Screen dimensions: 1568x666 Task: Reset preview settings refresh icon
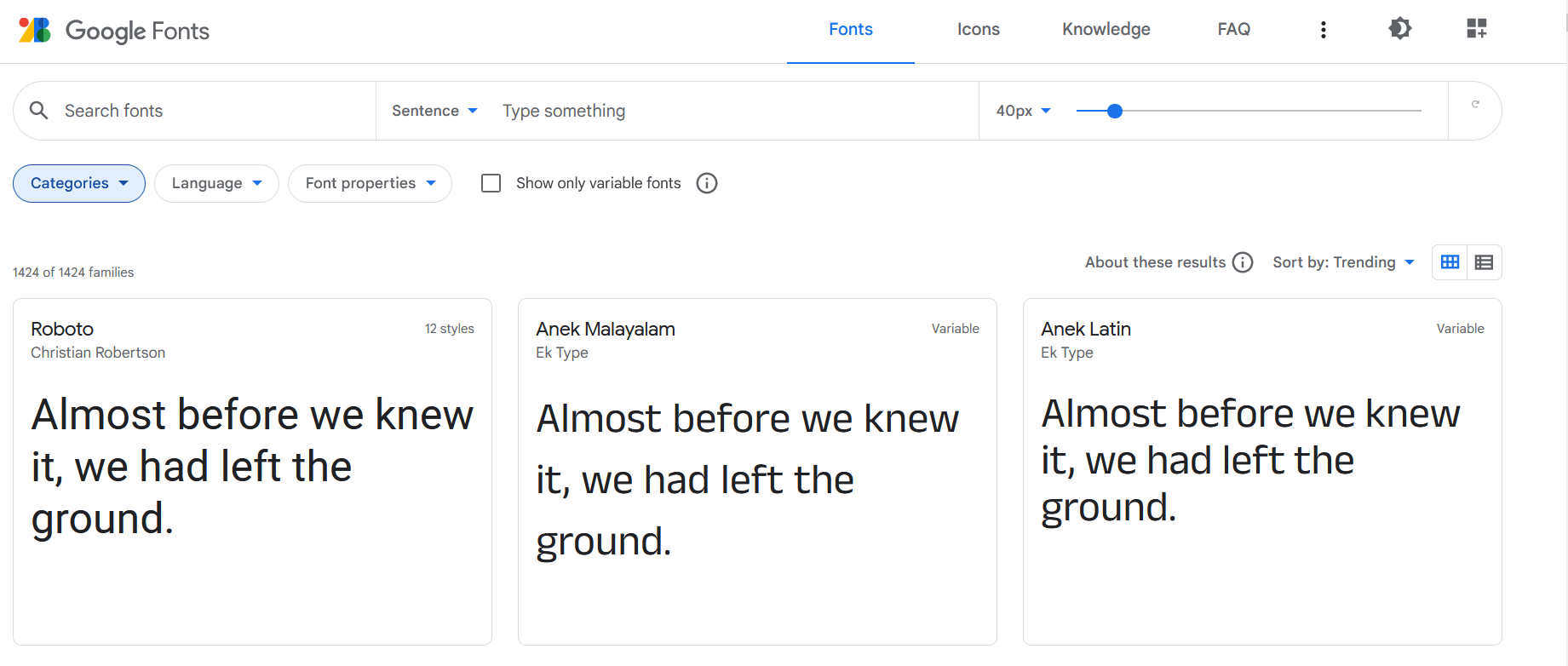point(1475,104)
